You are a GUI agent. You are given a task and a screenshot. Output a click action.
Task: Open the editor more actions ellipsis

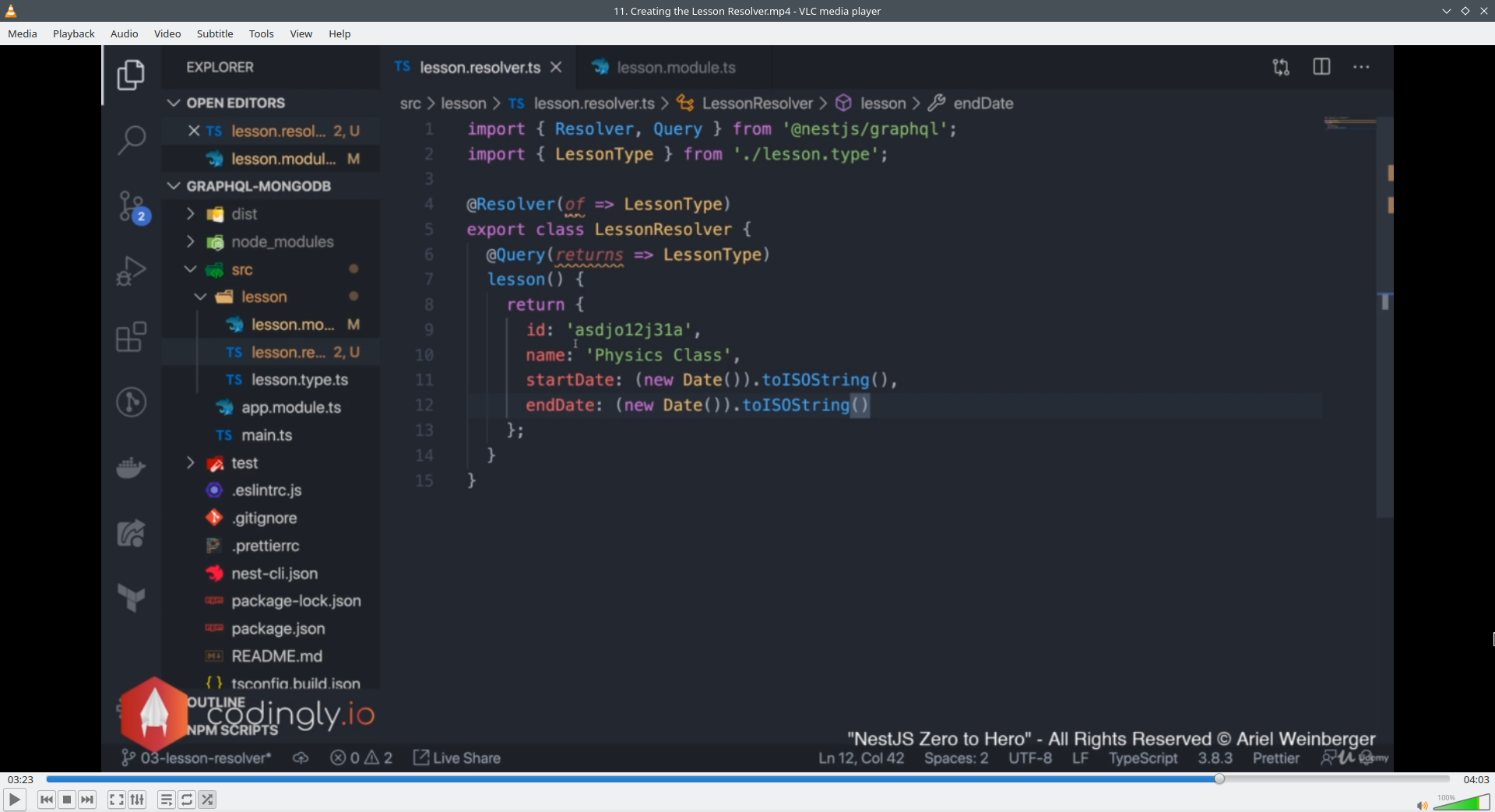tap(1361, 67)
